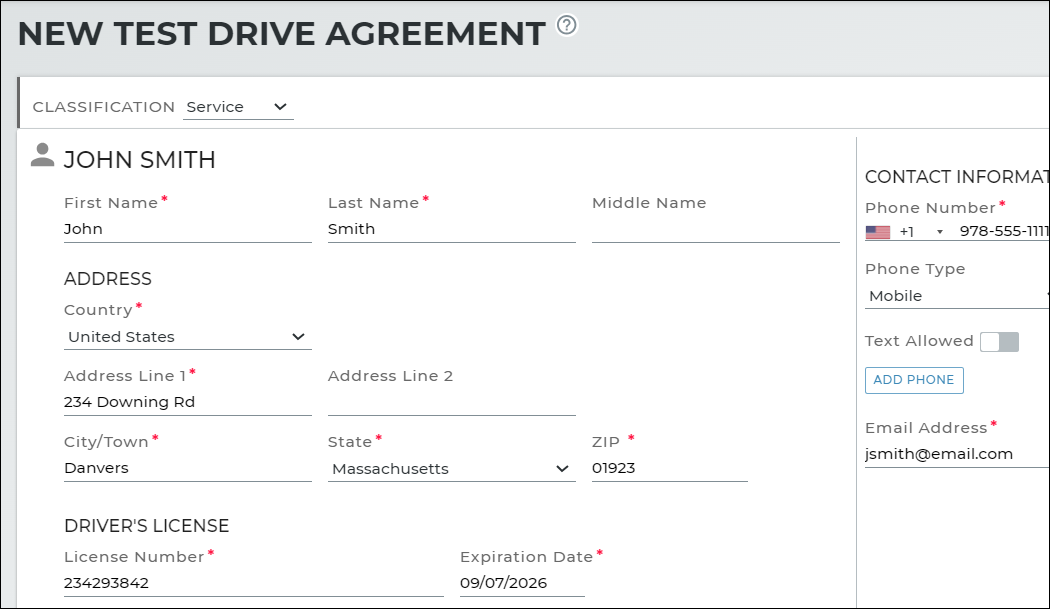Click the Expiration Date field
Image resolution: width=1050 pixels, height=609 pixels.
tap(521, 583)
